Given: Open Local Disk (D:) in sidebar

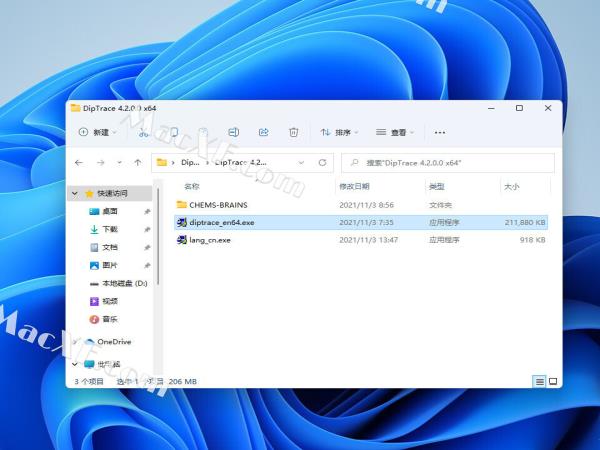Looking at the screenshot, I should tap(125, 283).
